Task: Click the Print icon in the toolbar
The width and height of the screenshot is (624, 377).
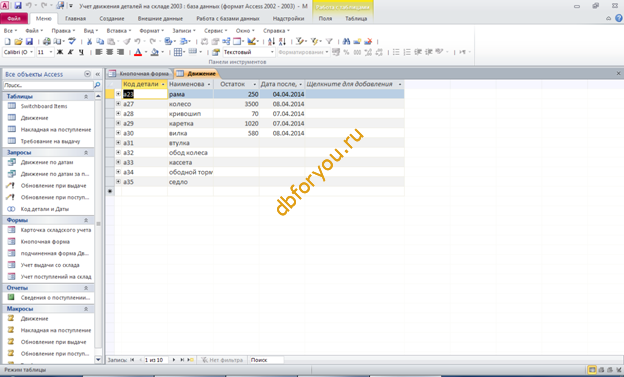Action: coord(47,41)
